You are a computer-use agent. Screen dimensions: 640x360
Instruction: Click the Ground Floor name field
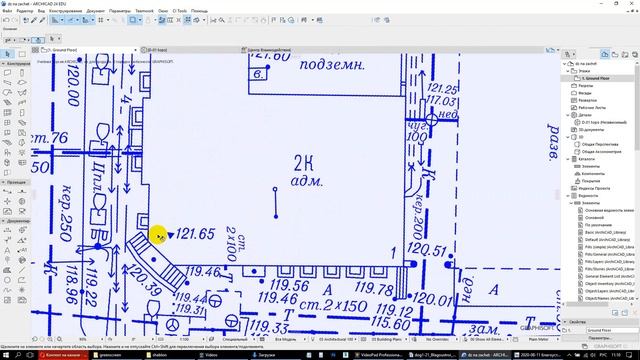[612, 330]
